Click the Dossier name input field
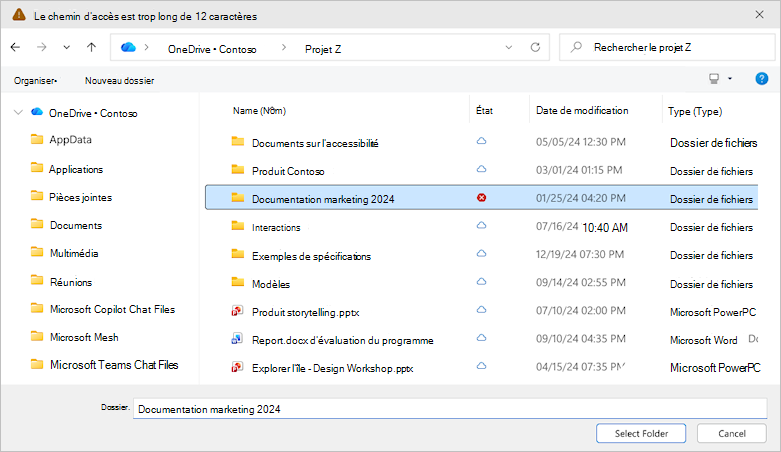781x452 pixels. coord(450,409)
